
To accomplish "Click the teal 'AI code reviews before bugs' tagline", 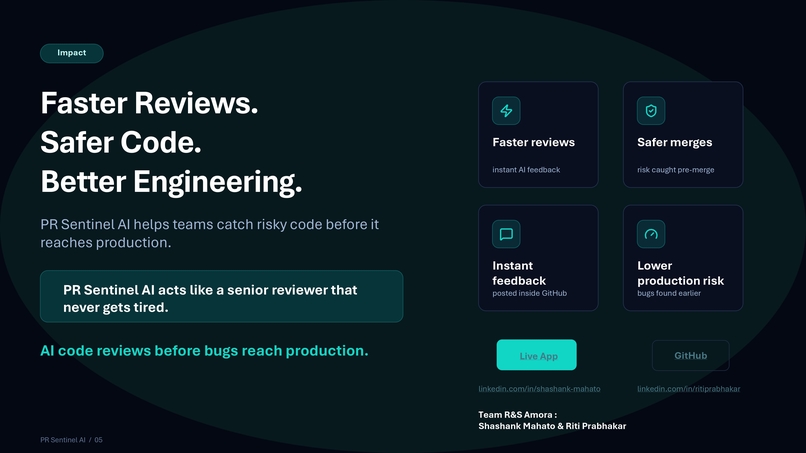I will (204, 351).
